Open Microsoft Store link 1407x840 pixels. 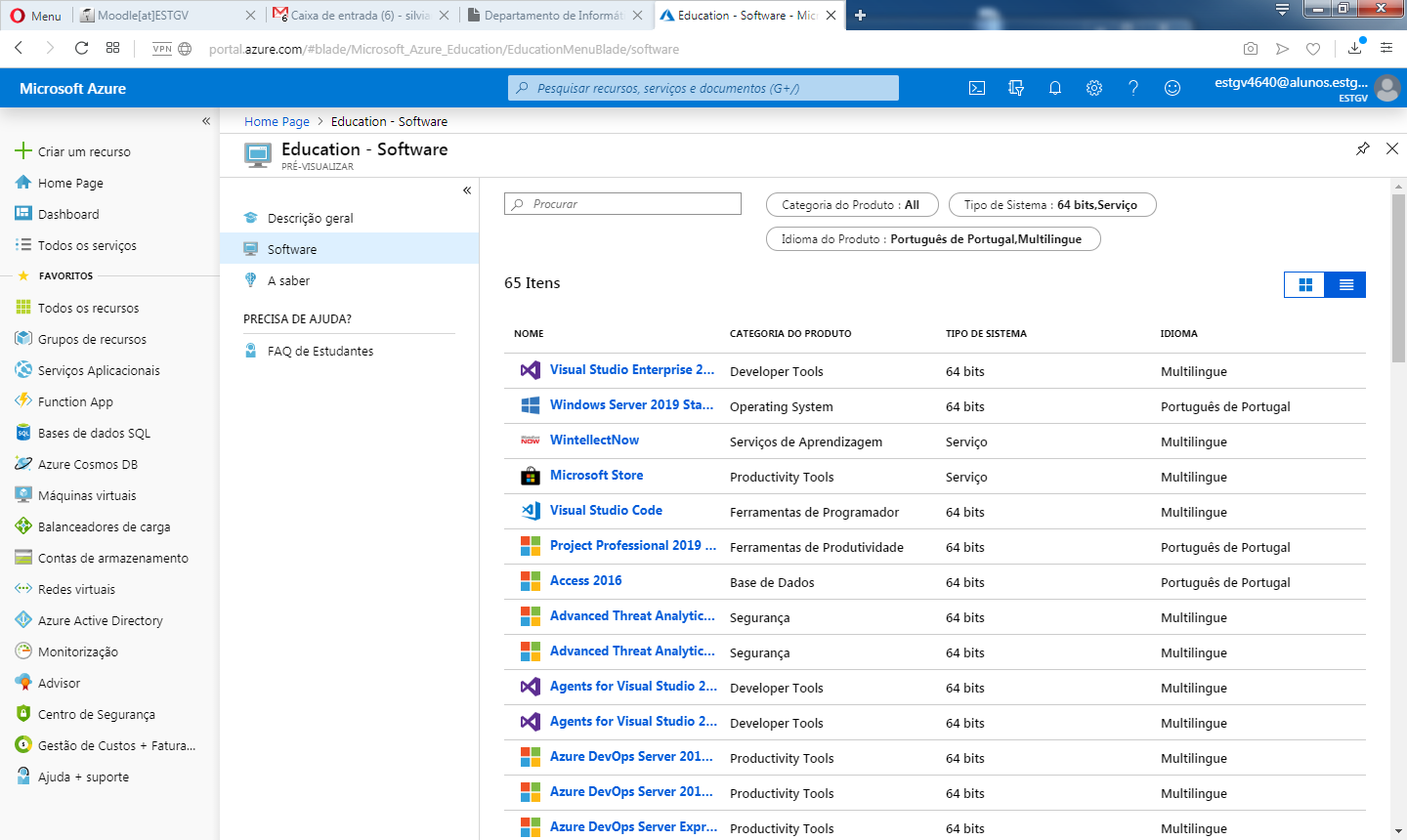pos(596,476)
